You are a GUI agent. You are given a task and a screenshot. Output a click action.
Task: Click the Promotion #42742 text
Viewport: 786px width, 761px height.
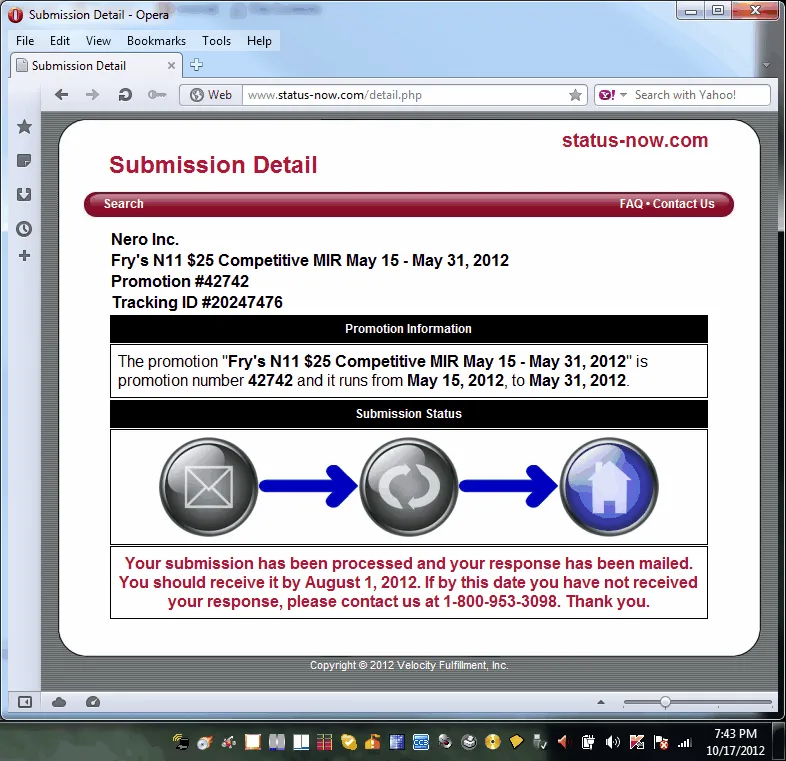(x=179, y=281)
